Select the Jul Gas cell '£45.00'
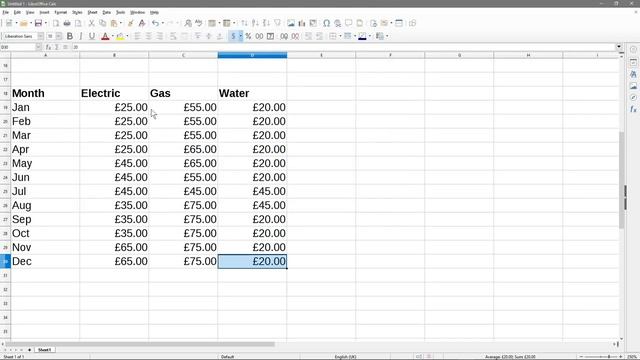Screen dimensions: 640x360 tap(183, 191)
